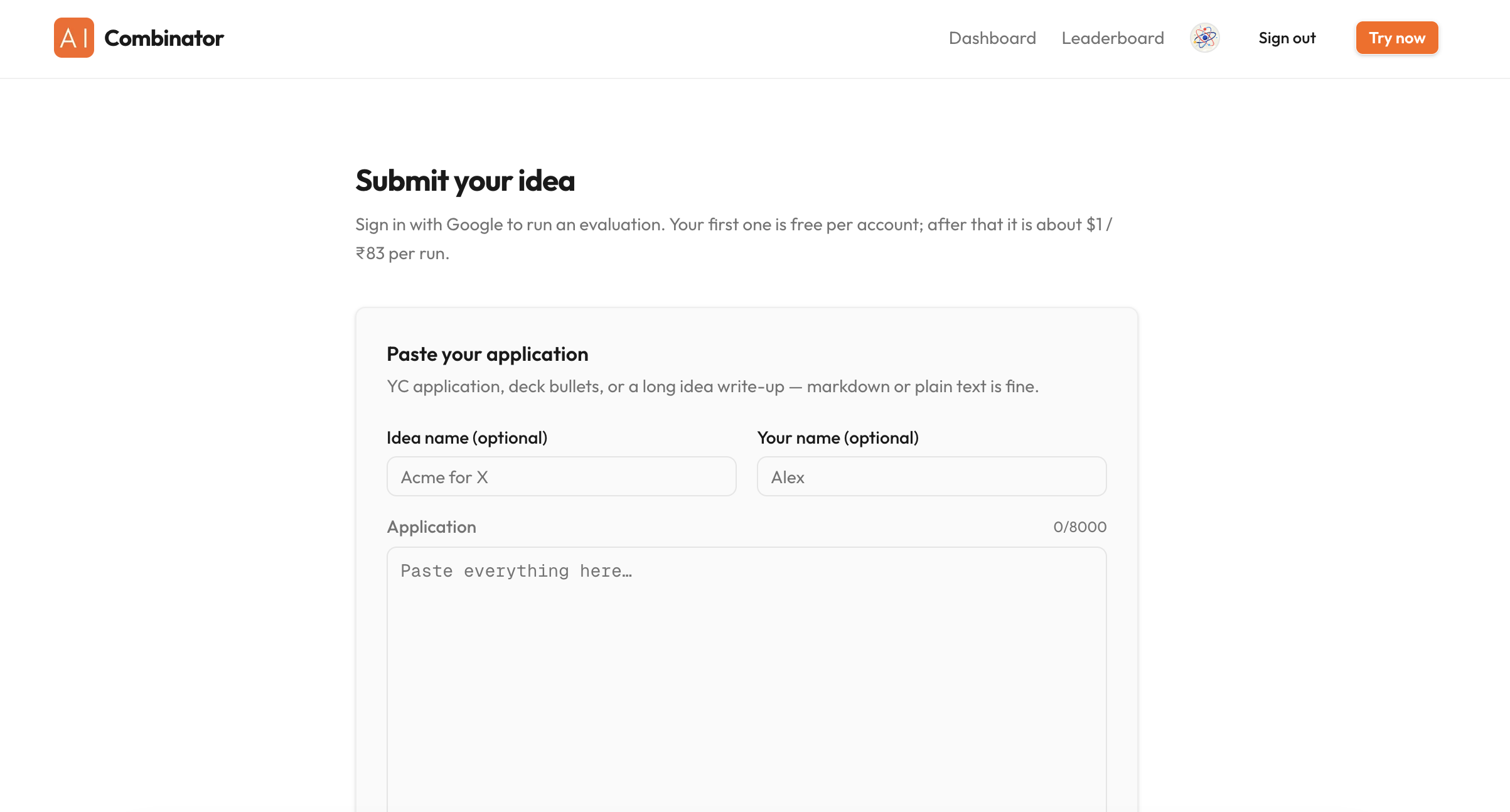The image size is (1510, 812).
Task: Click the AI square icon left of Combinator
Action: [x=73, y=38]
